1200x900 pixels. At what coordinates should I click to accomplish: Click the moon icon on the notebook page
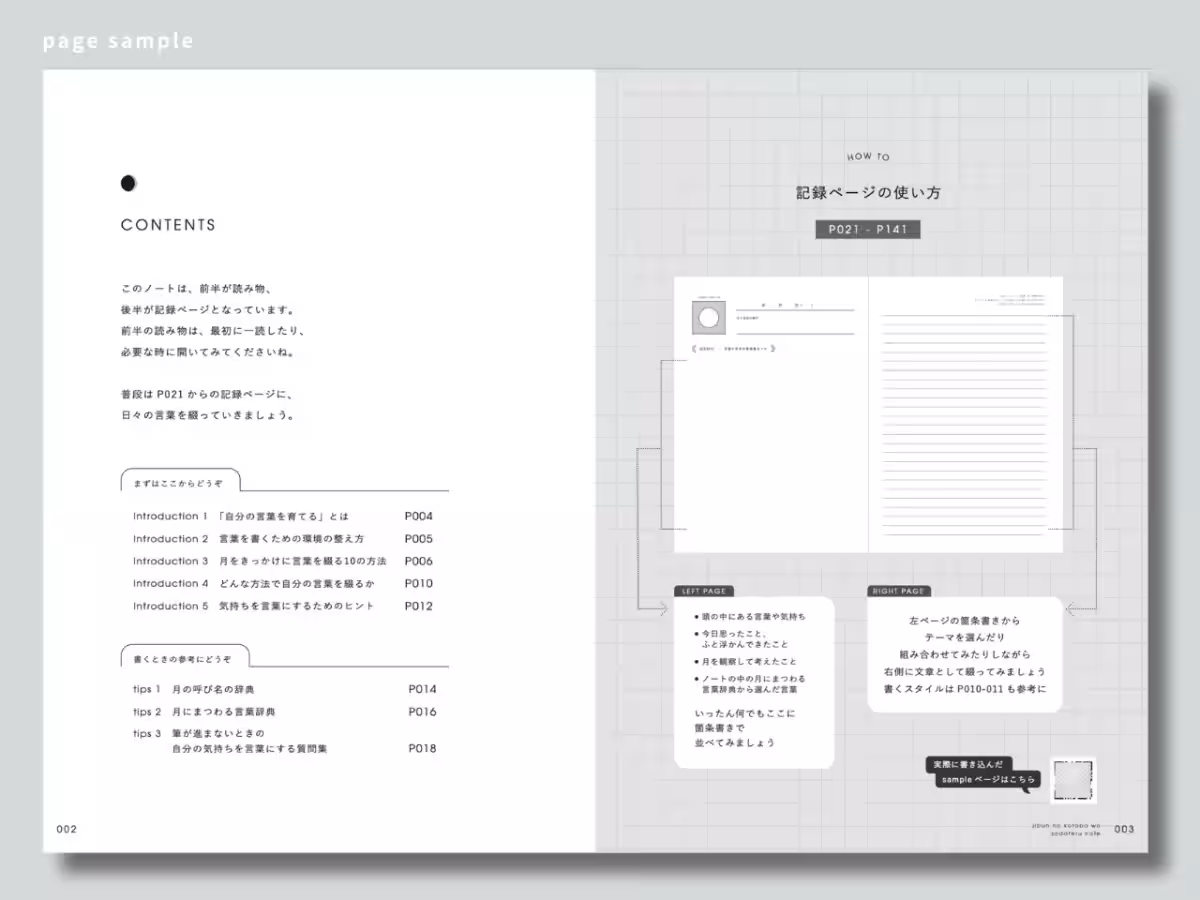click(710, 319)
